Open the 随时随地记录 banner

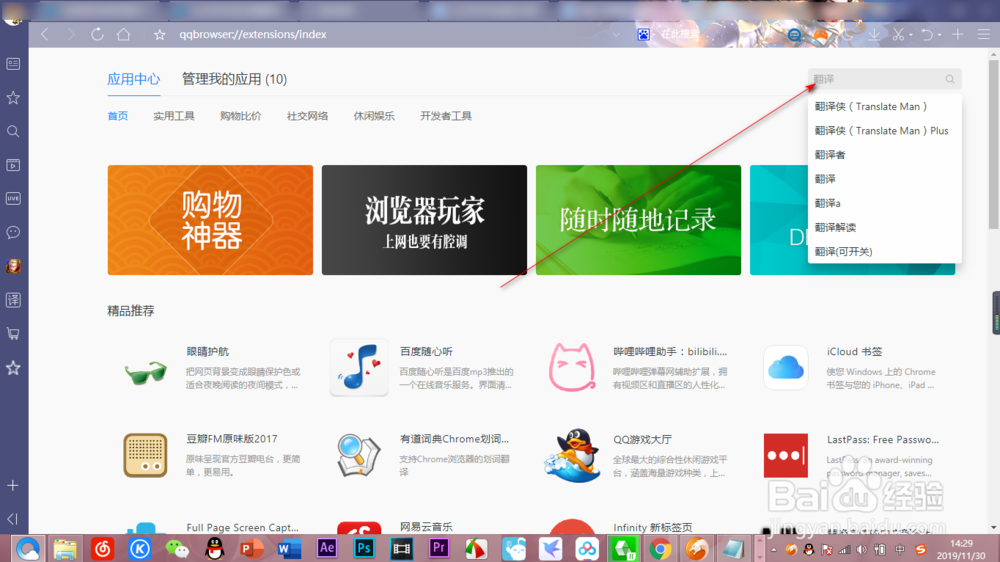638,220
